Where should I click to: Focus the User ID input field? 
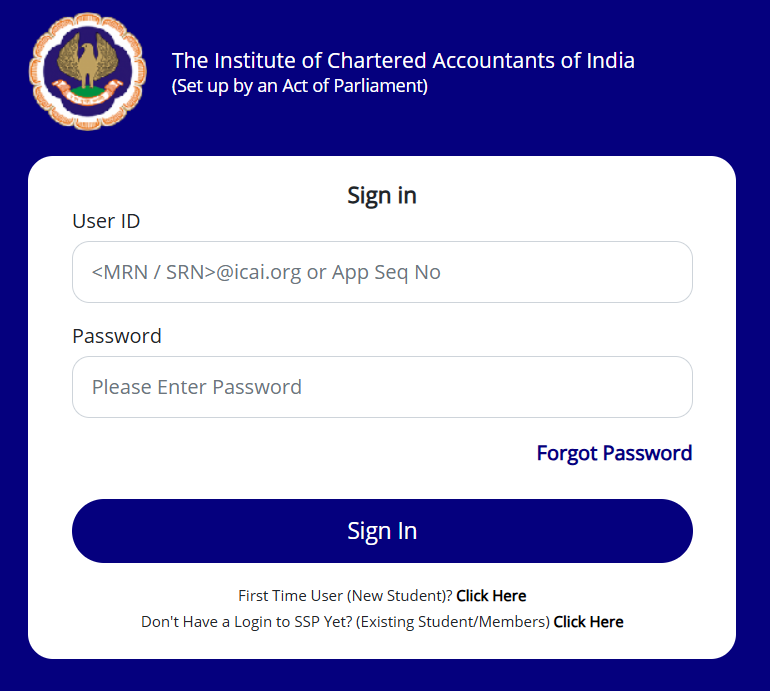tap(382, 272)
